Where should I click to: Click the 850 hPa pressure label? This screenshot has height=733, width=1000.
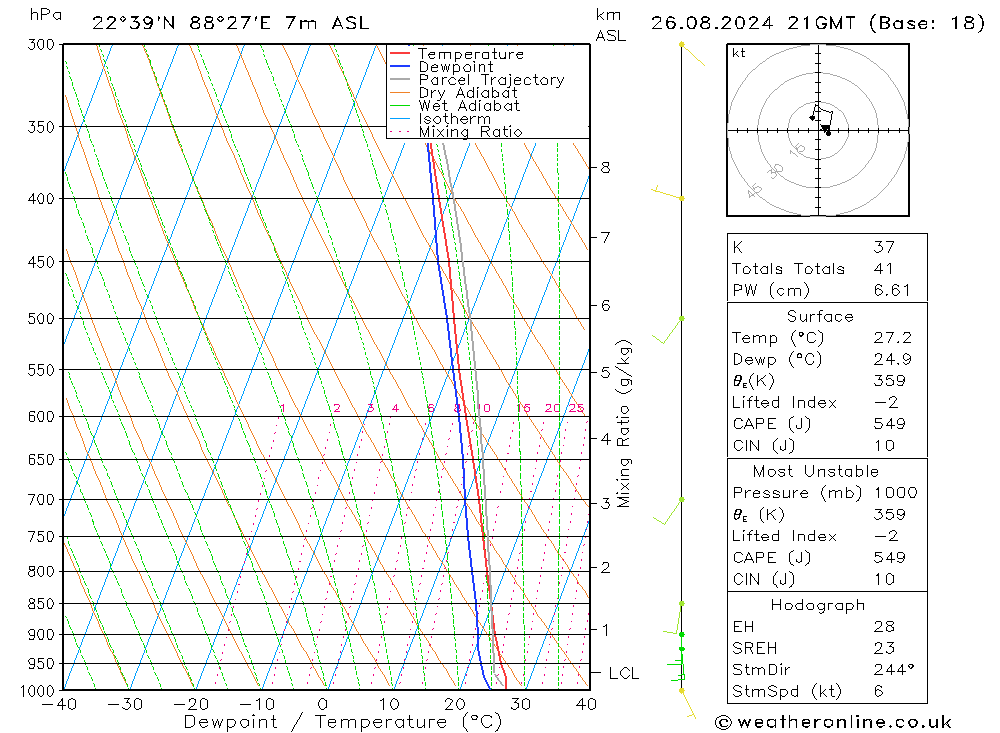click(x=41, y=603)
